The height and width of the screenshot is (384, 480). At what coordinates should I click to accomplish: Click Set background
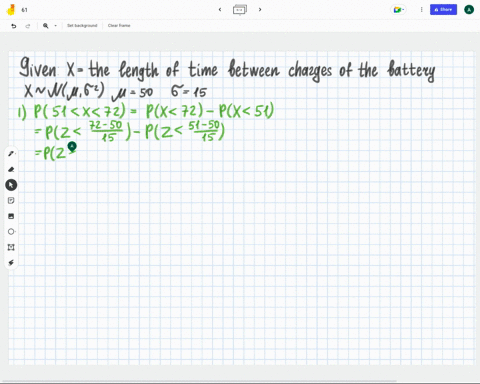pos(82,26)
